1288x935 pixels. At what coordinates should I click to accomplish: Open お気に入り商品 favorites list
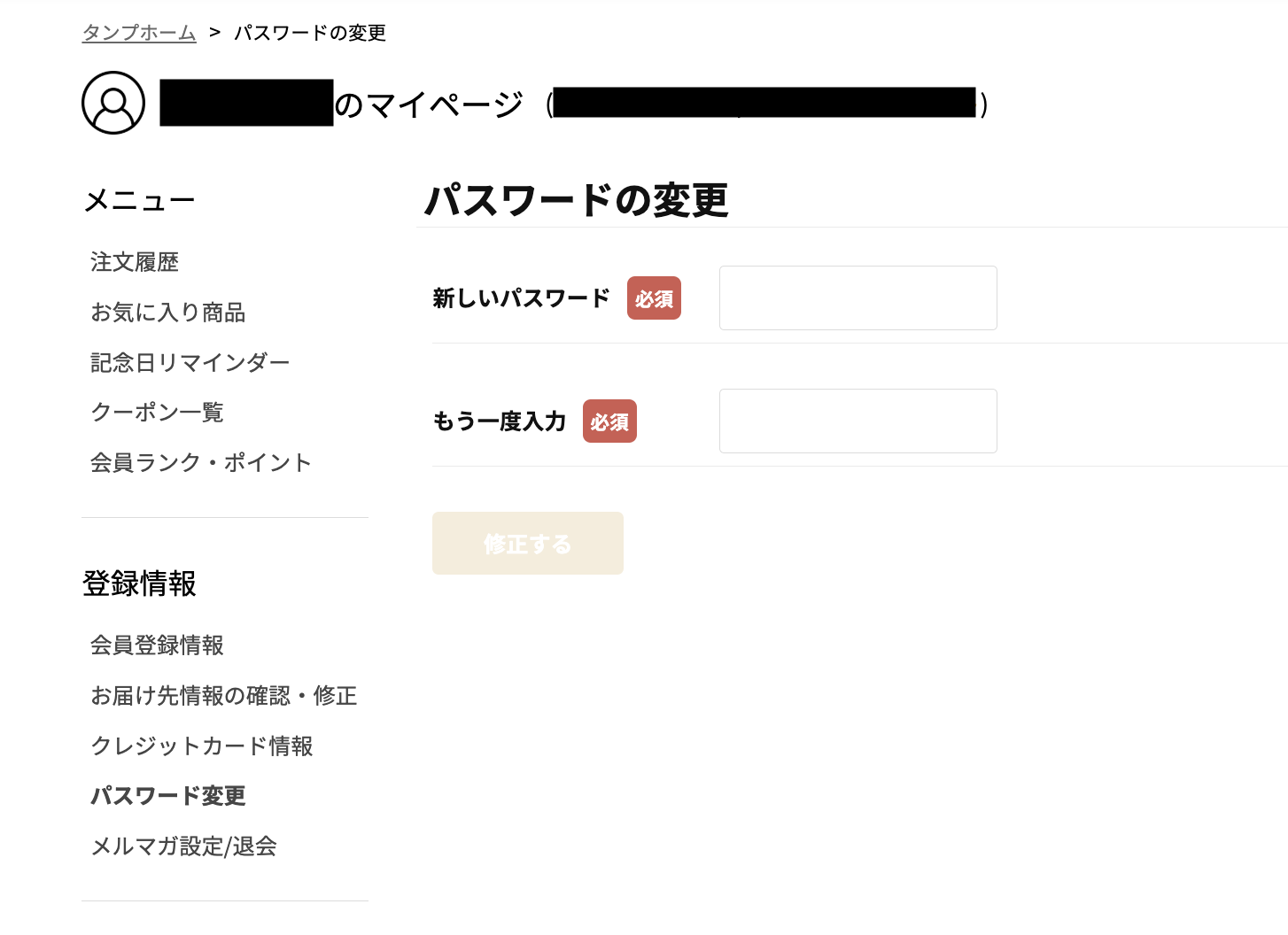[168, 313]
